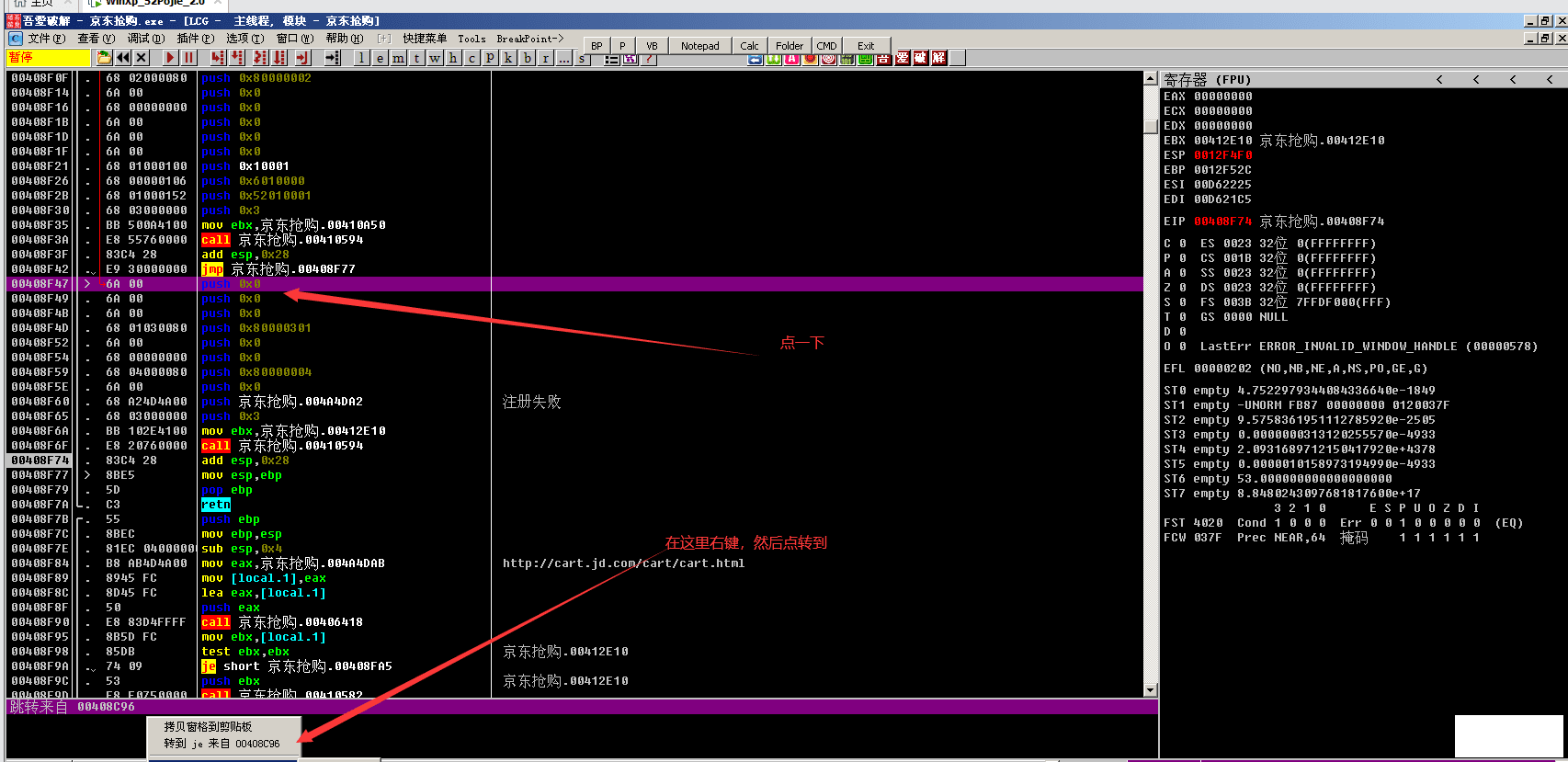The image size is (1568, 762).
Task: Open the help question-mark icon
Action: 648,58
